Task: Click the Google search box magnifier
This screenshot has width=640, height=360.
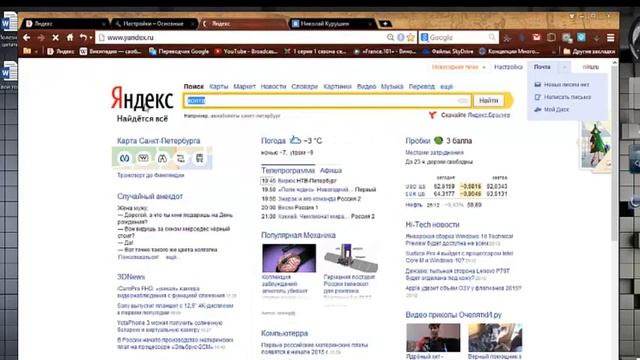Action: click(x=492, y=38)
